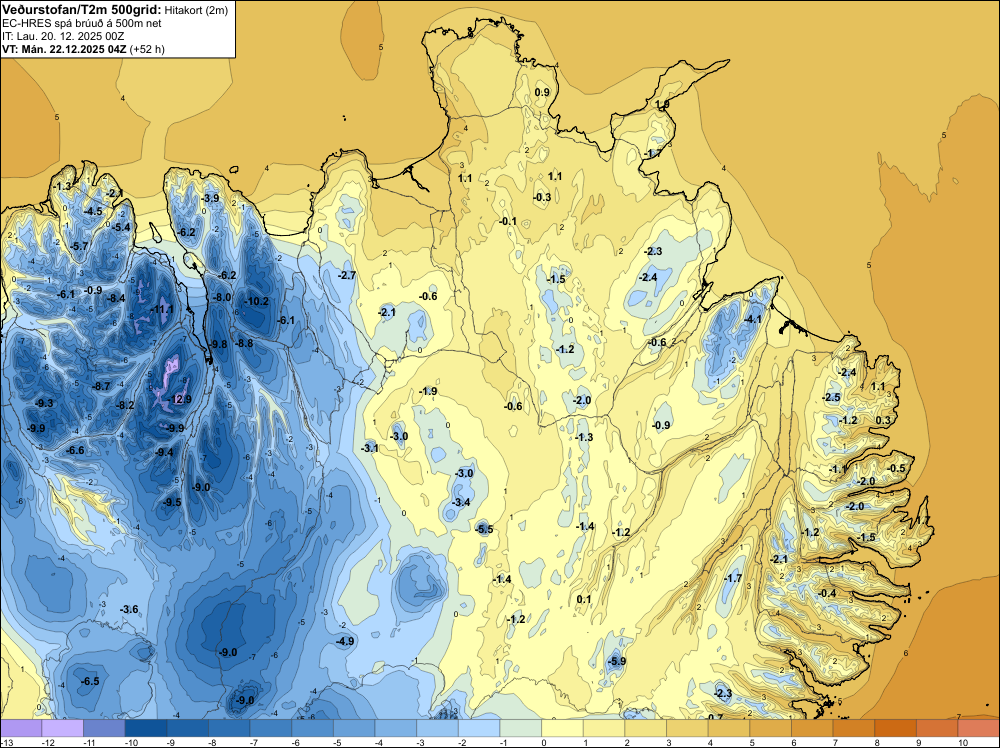Select the -9.5 temperature label
The width and height of the screenshot is (1000, 748).
pos(172,502)
